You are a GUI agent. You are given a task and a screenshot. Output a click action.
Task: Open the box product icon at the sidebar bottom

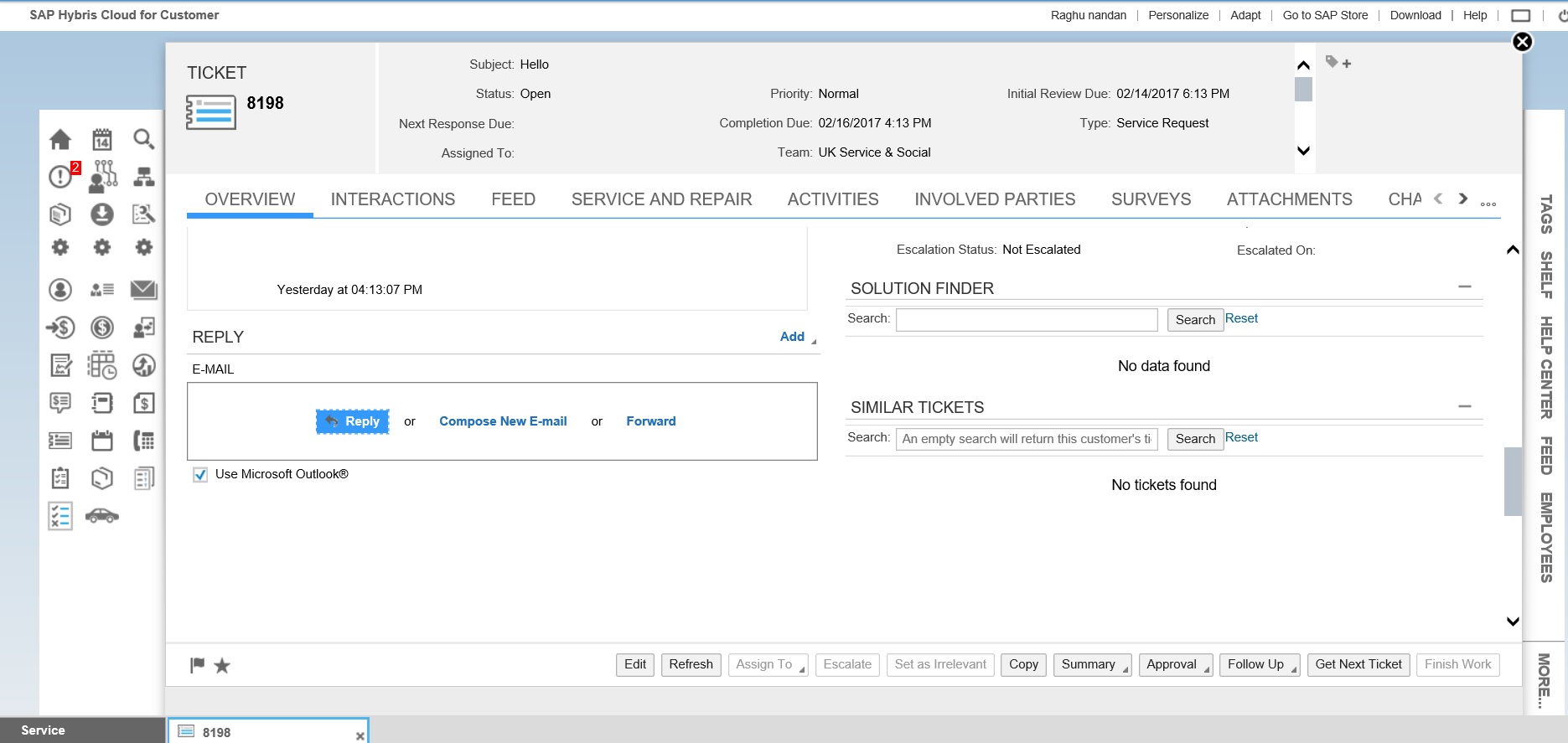102,478
